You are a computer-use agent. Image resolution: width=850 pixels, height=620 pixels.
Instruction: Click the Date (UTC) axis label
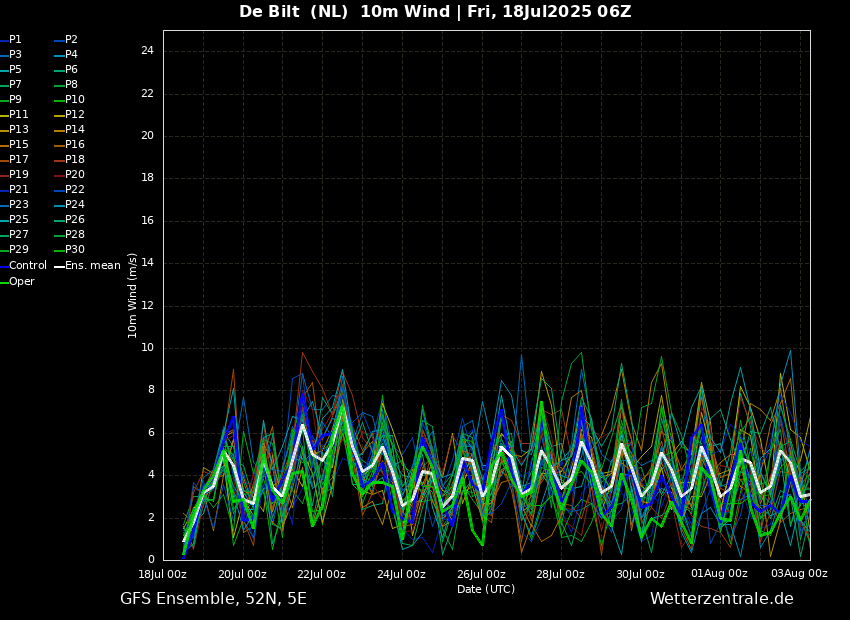coord(486,590)
